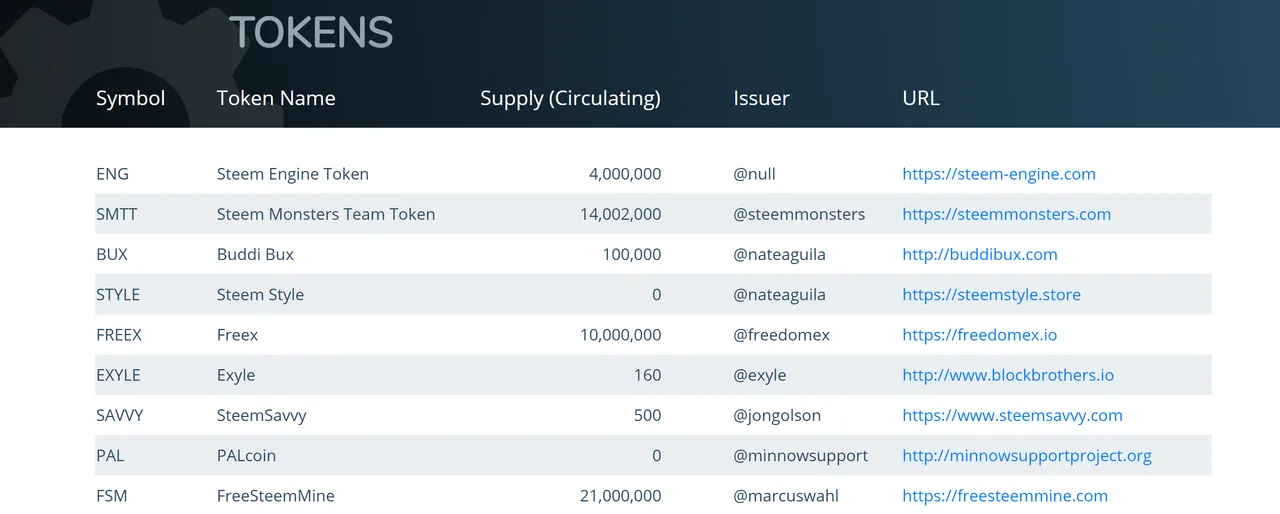Select the Steem Monsters Team Token name

(326, 214)
